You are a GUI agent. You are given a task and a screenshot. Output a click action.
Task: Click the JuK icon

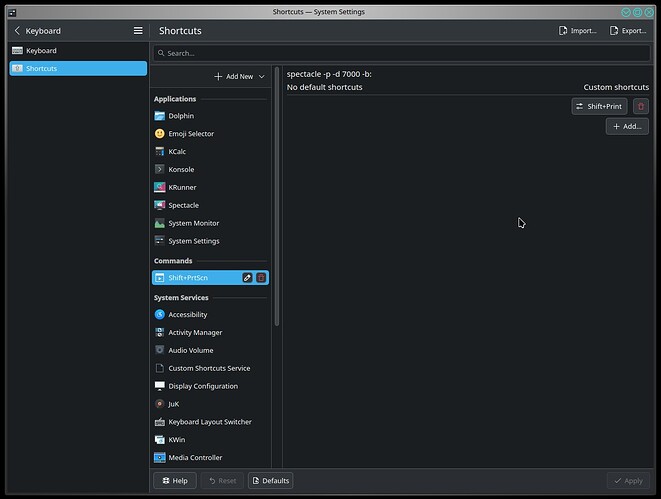[159, 404]
